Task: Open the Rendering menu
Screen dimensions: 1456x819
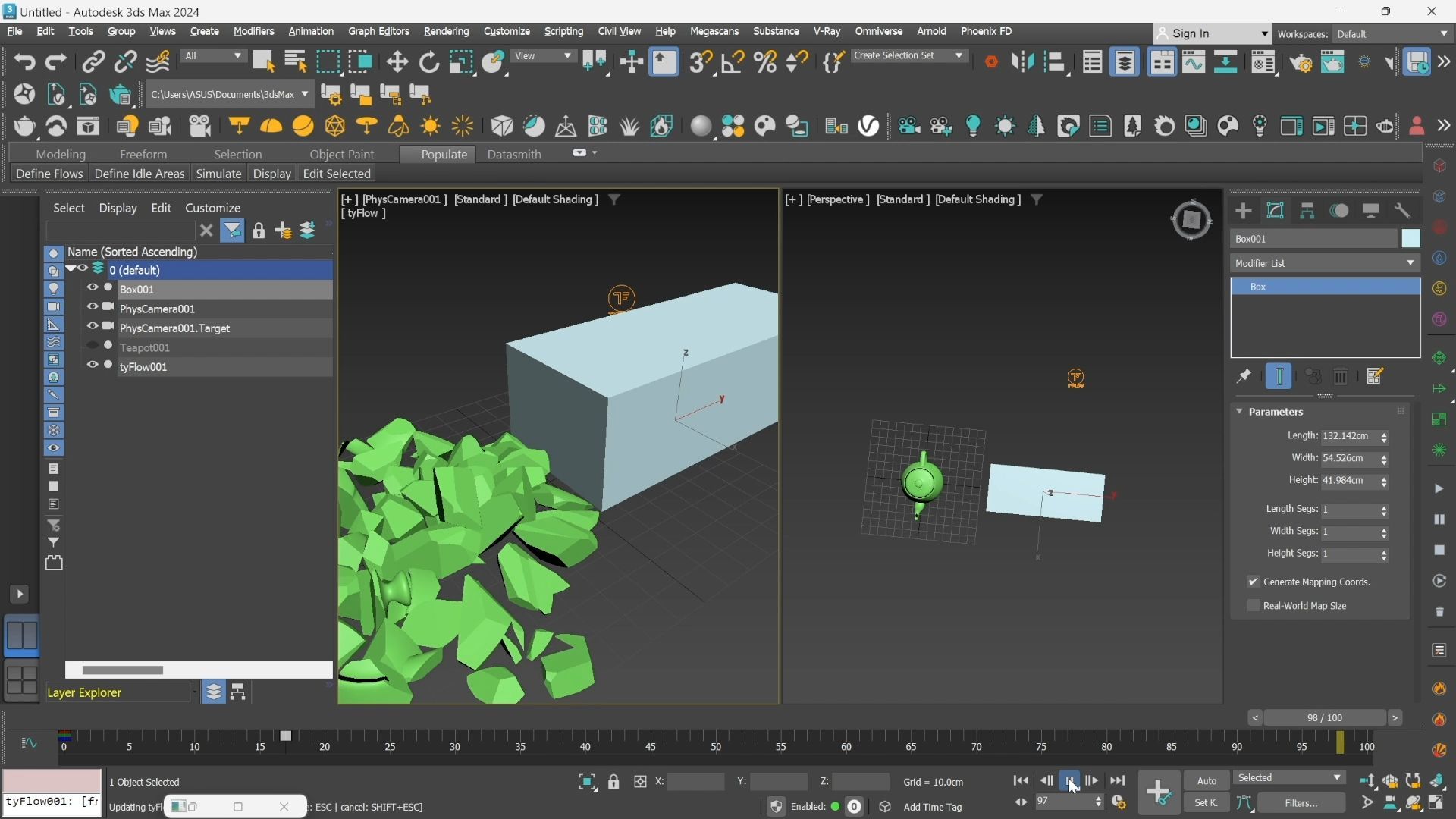Action: [x=446, y=31]
